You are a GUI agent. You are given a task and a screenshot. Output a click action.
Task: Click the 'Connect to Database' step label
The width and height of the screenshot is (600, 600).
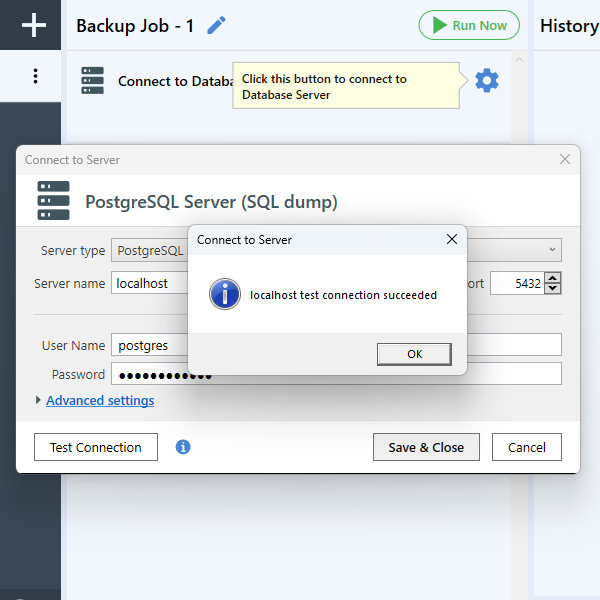point(176,81)
